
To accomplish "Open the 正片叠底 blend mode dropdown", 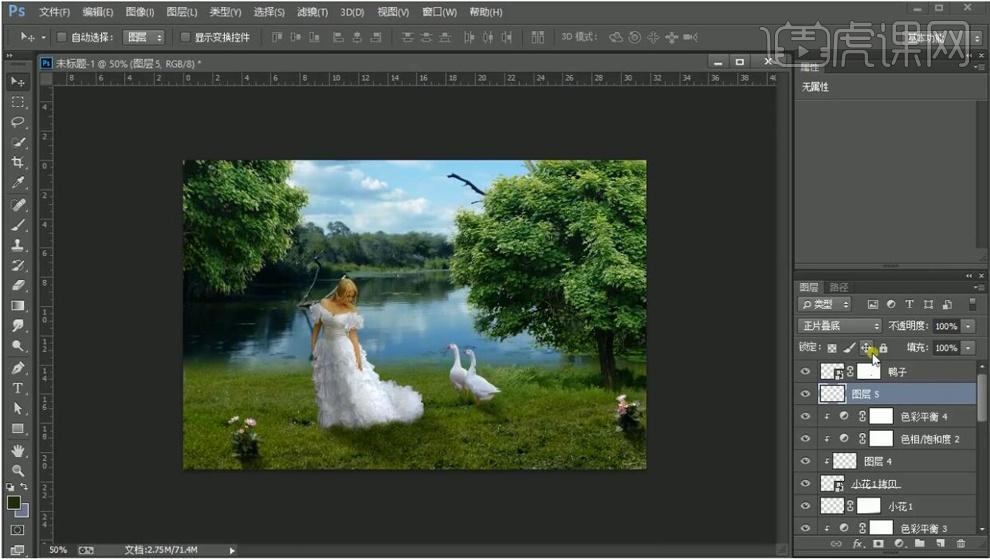I will pos(839,326).
